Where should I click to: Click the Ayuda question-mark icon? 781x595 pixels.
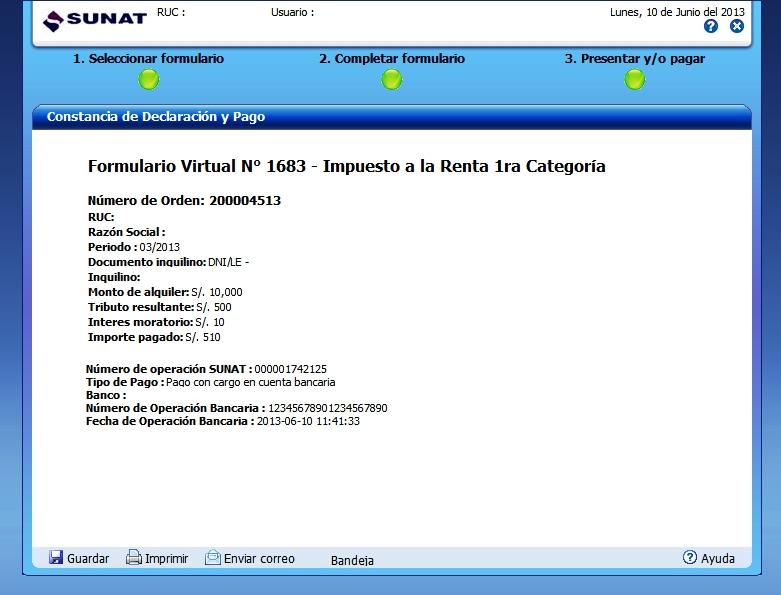click(x=689, y=557)
